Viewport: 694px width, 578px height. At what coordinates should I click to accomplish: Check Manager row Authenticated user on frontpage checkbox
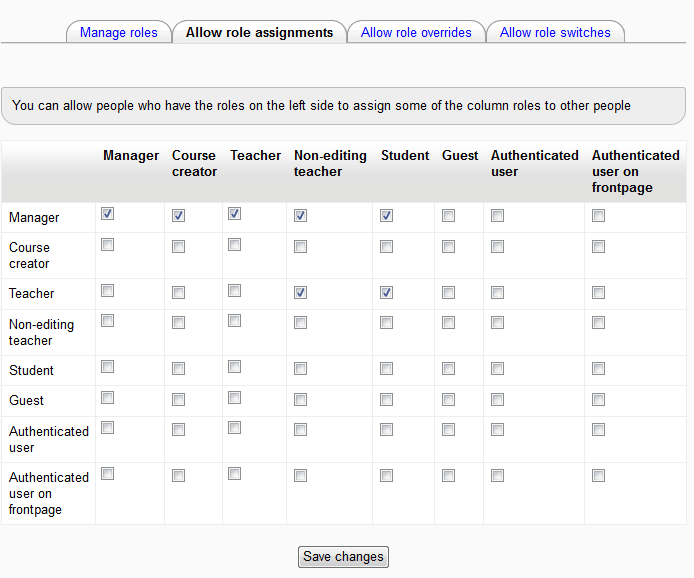click(x=599, y=216)
